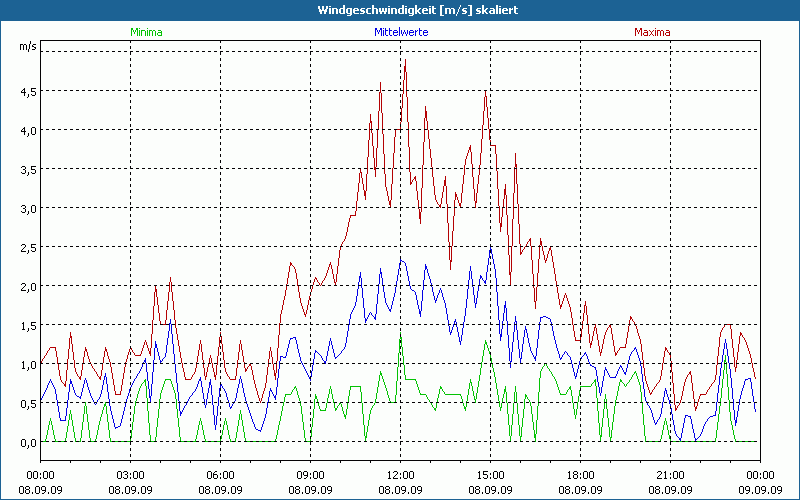Screen dimensions: 800x500
Task: Click the 03:00 time label
Action: point(131,476)
